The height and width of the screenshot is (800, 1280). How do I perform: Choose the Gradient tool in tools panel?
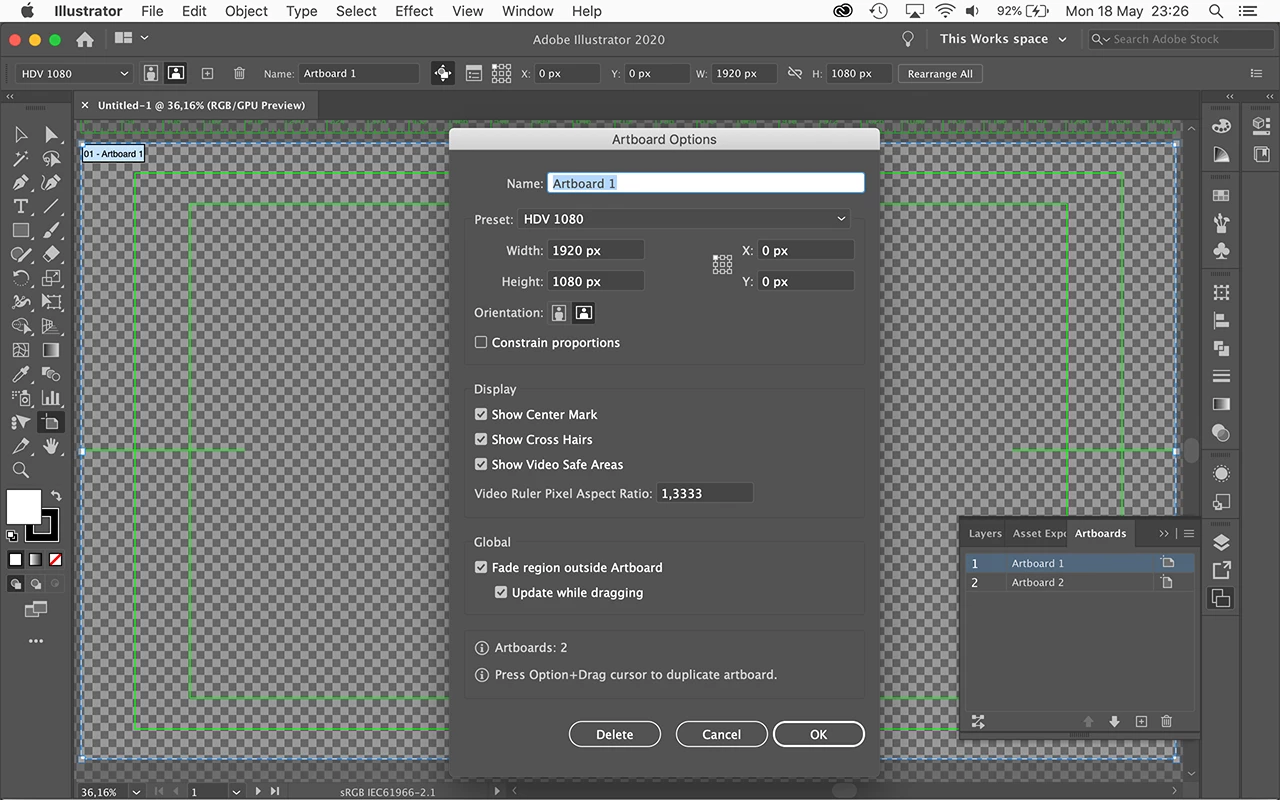pos(51,350)
